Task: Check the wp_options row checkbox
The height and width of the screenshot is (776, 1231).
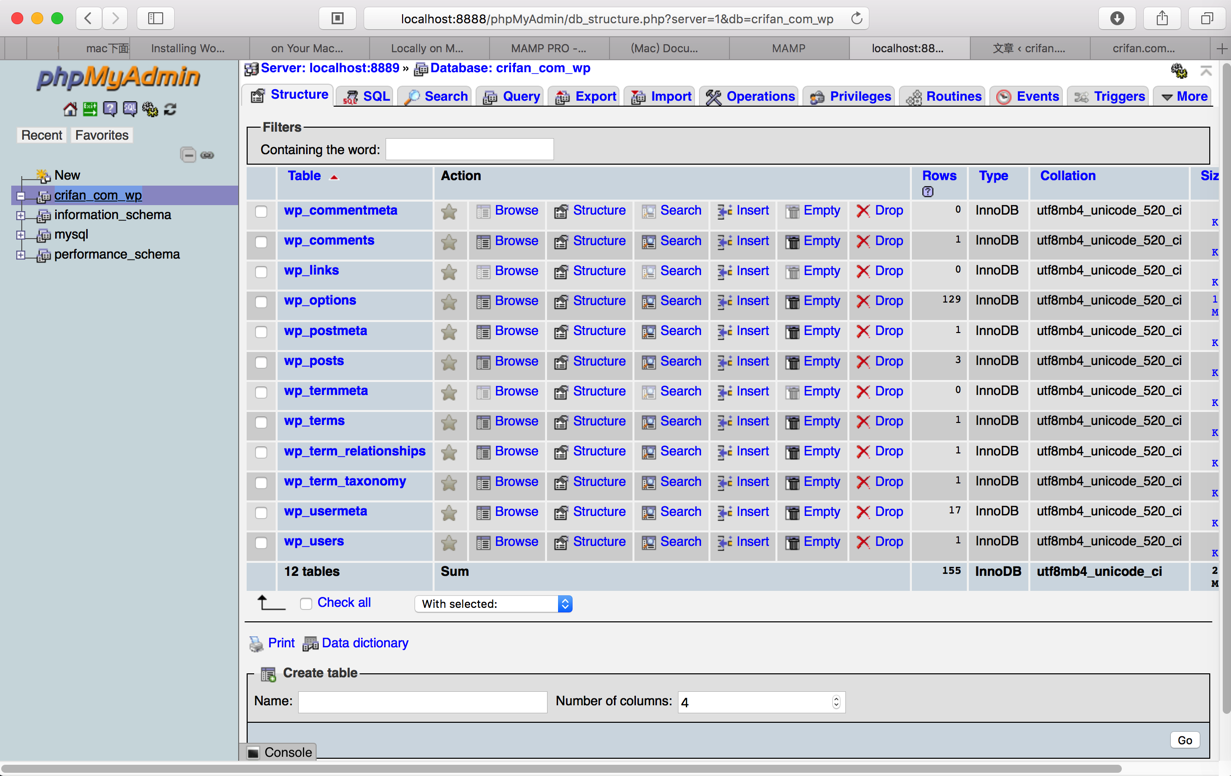Action: point(261,302)
